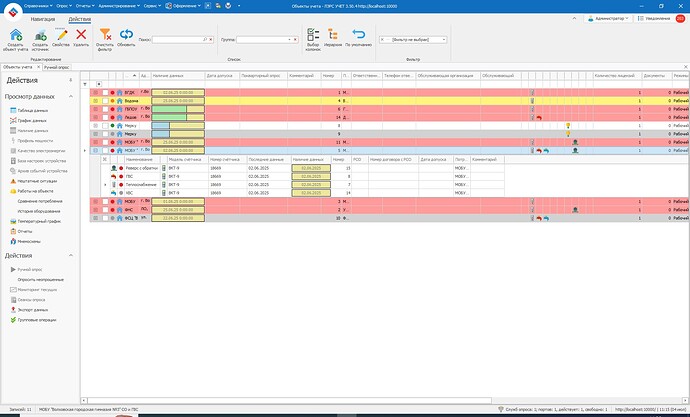Click the blue data-availability bar in gray Мерку row
The height and width of the screenshot is (417, 690).
161,134
